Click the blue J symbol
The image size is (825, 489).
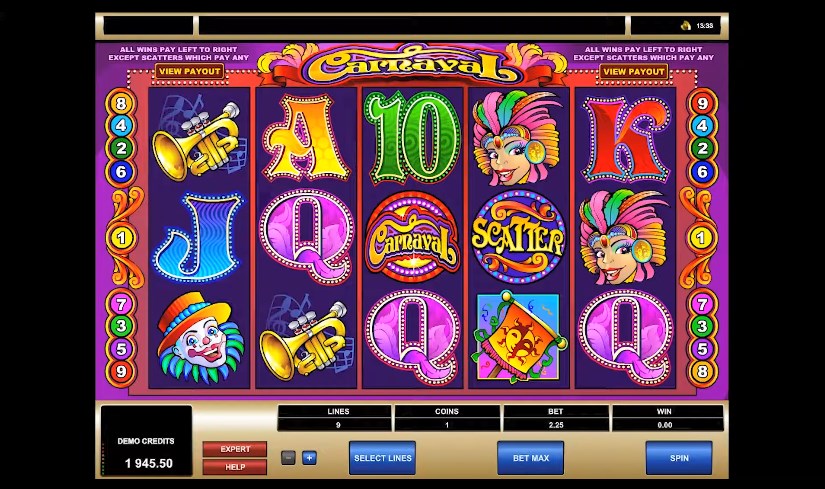point(198,237)
